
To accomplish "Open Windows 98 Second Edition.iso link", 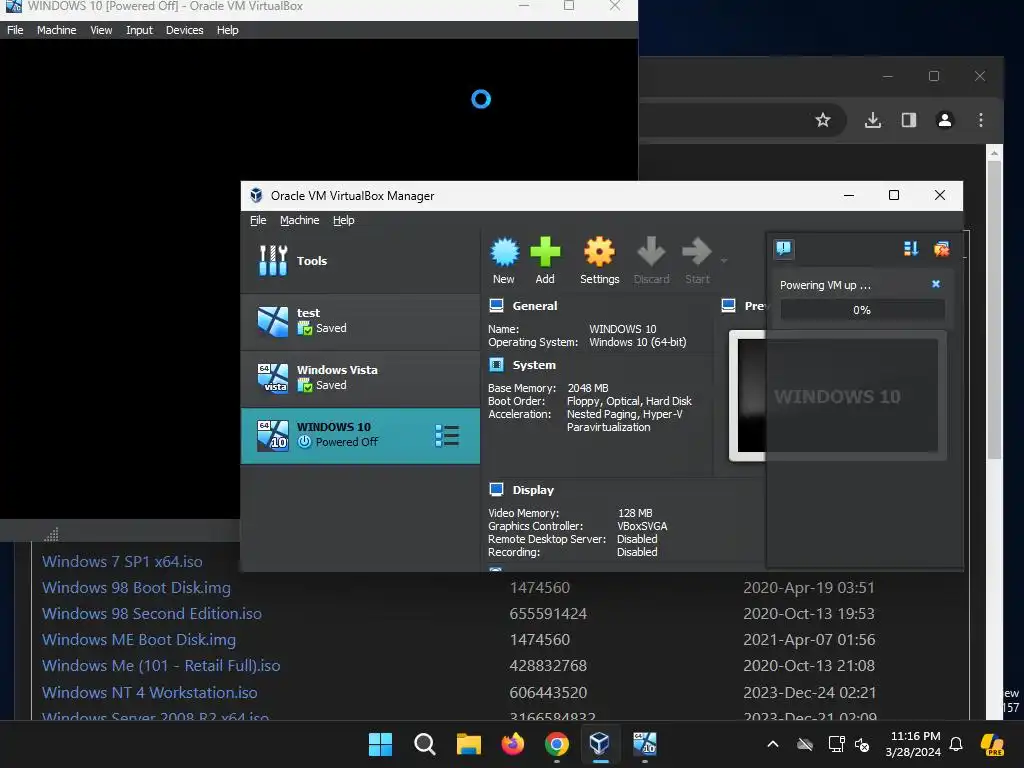I will (152, 614).
